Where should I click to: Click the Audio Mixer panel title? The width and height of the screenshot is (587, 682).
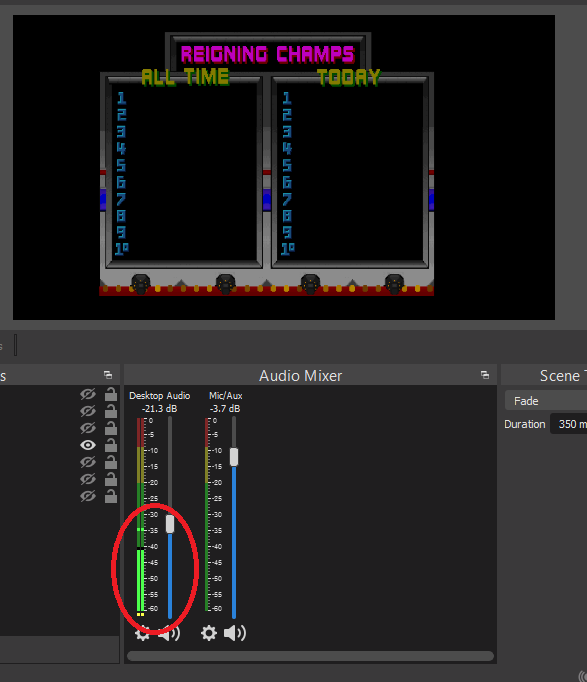point(300,376)
